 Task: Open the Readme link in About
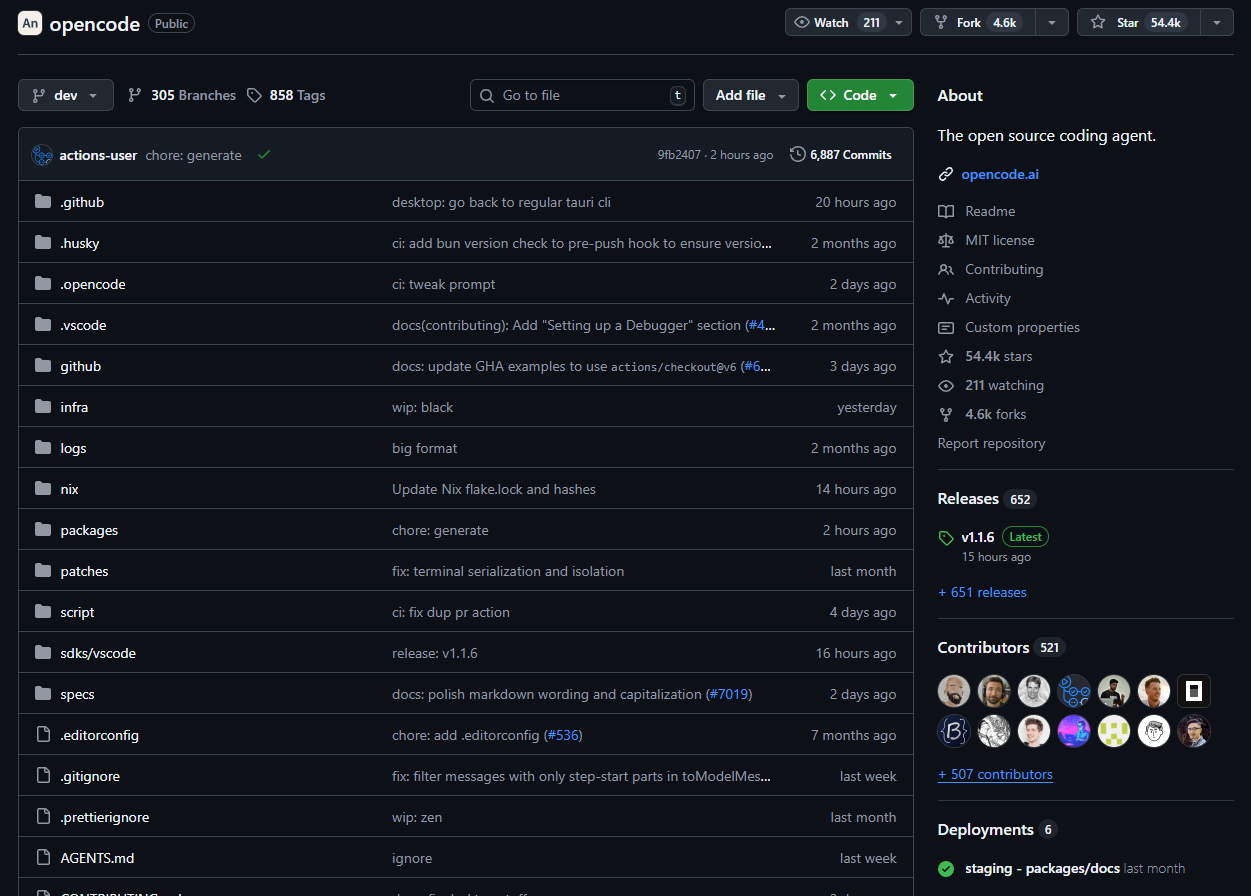coord(989,212)
